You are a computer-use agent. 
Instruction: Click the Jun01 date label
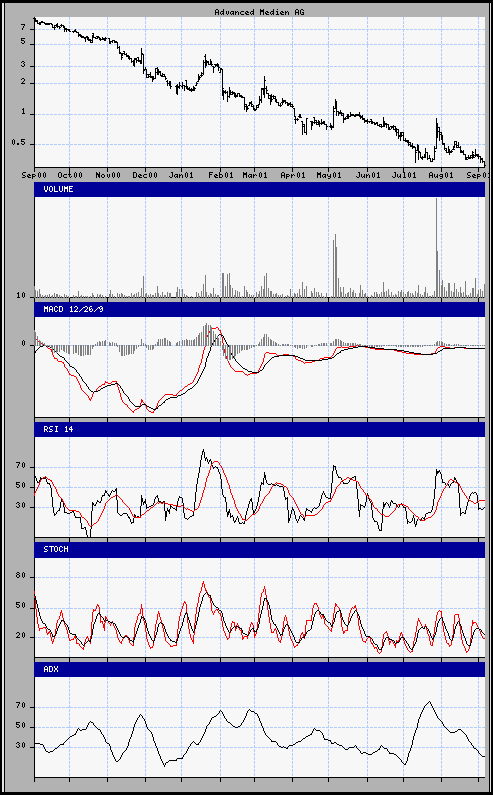[368, 175]
